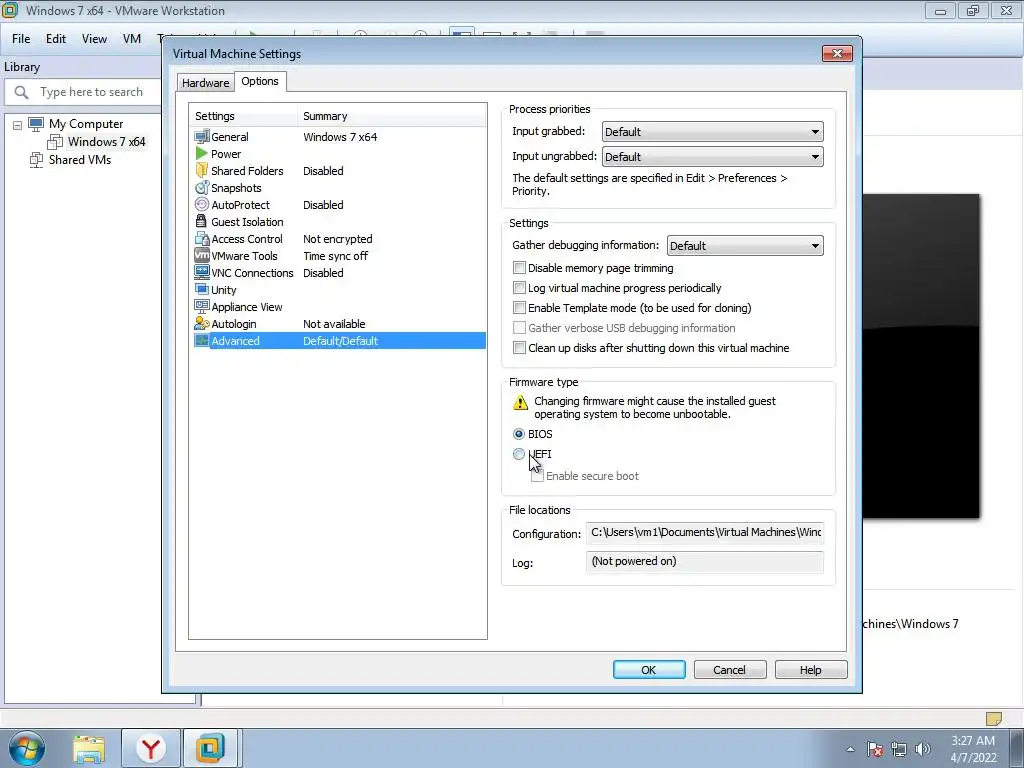Screen dimensions: 1024x768
Task: Show hidden tray icons arrow
Action: point(850,749)
